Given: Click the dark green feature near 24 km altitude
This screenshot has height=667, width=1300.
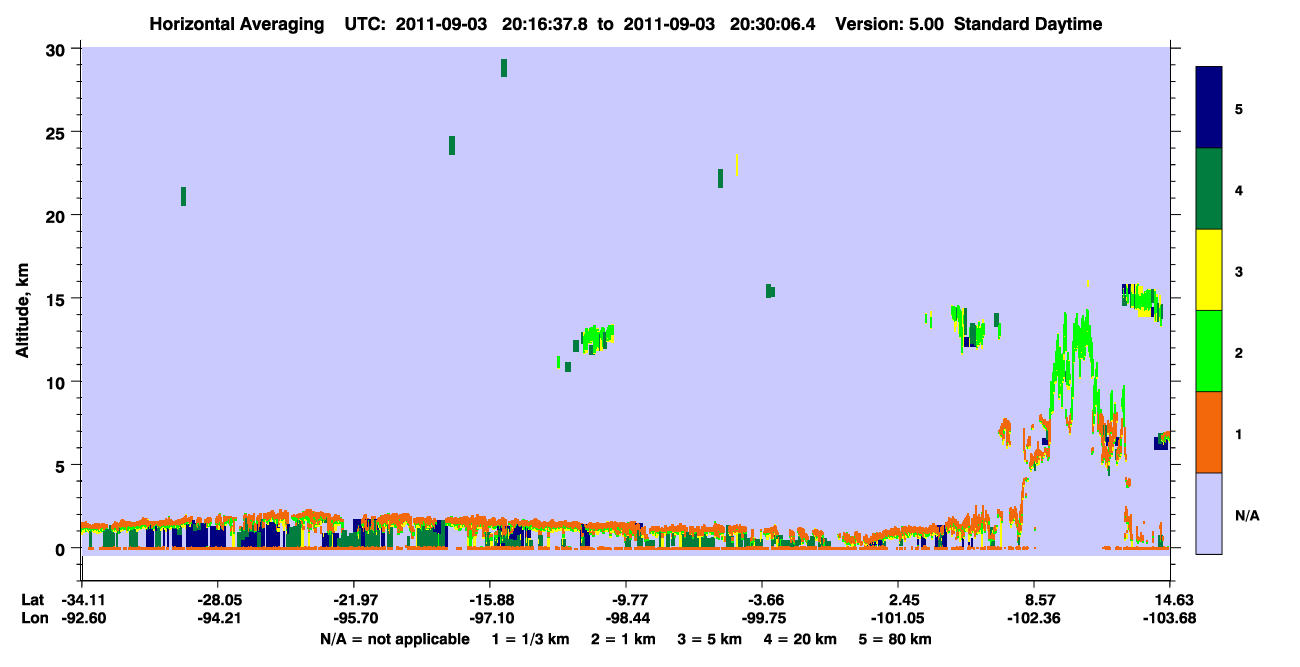Looking at the screenshot, I should [452, 145].
